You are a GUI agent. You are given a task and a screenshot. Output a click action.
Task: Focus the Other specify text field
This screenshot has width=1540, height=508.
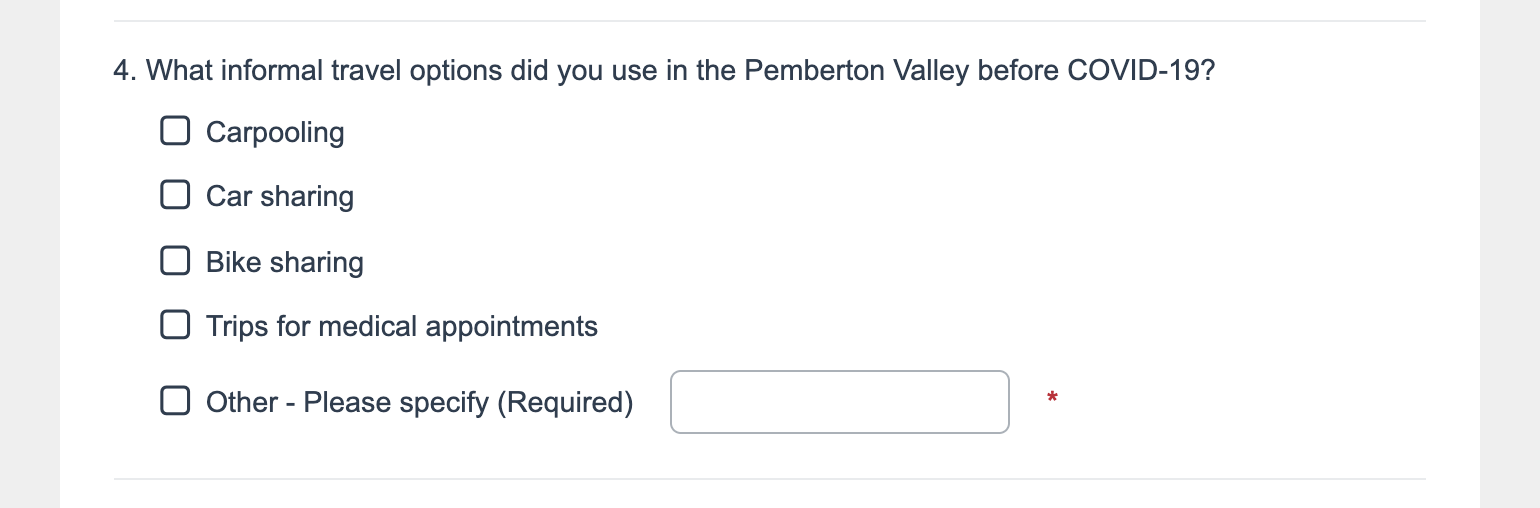point(840,402)
